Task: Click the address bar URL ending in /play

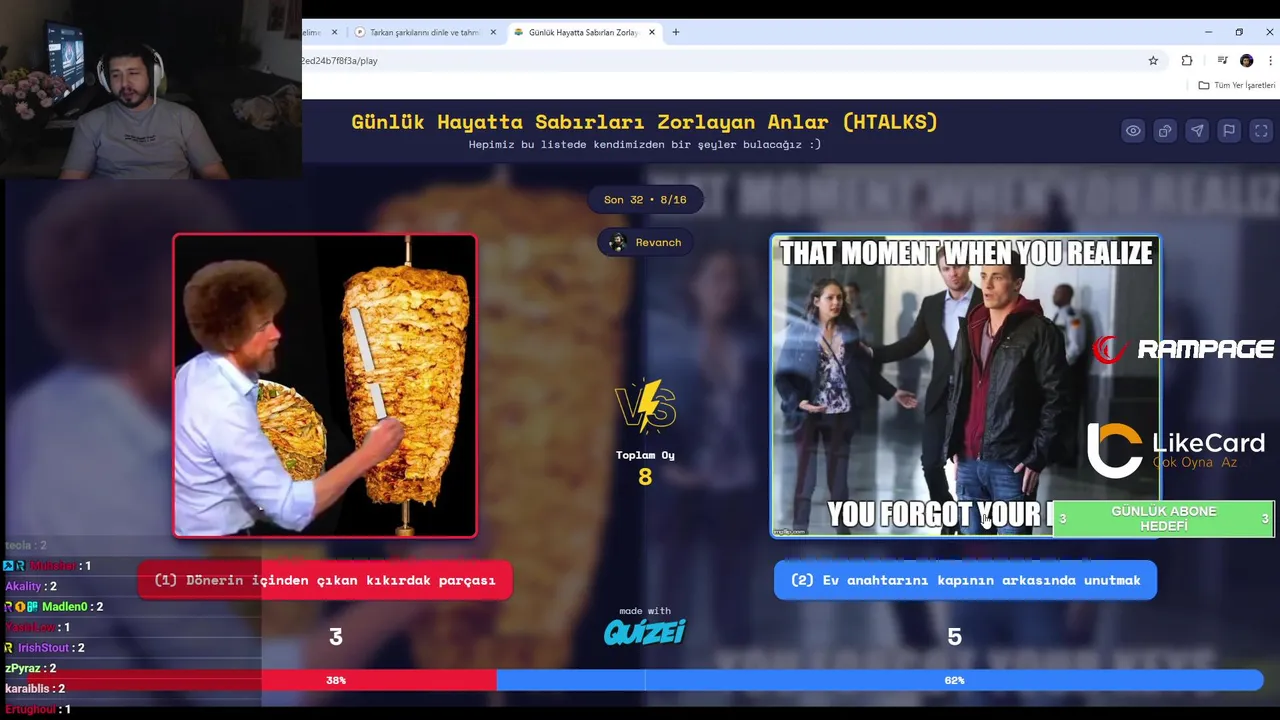Action: [339, 61]
